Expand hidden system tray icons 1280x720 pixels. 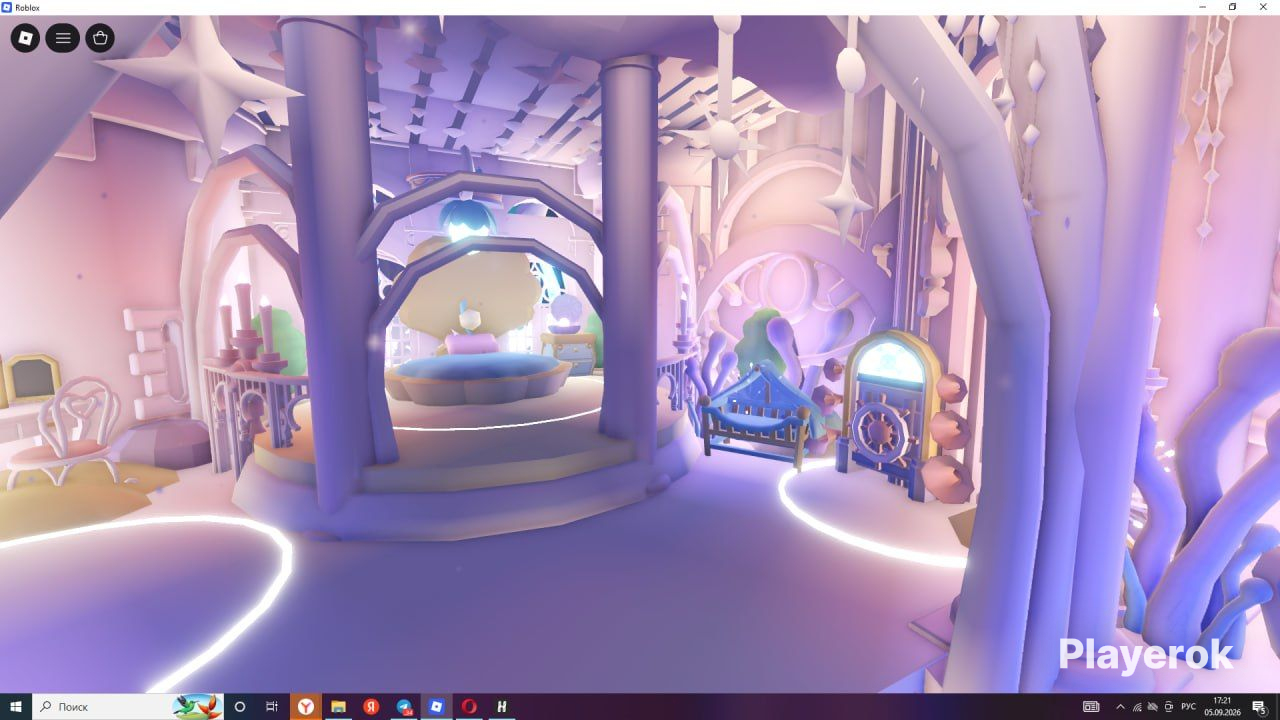1120,707
